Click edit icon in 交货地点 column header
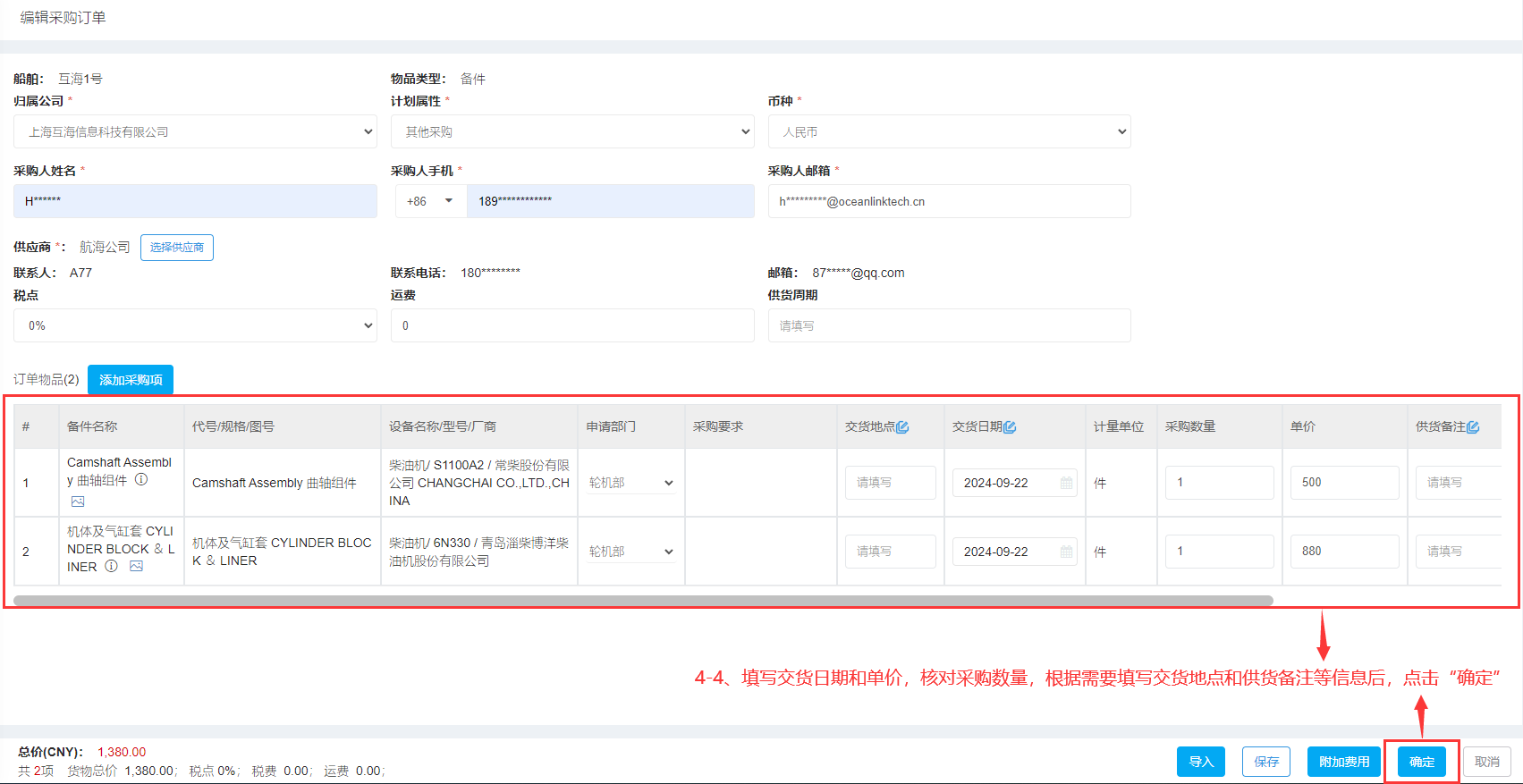Screen dimensions: 1523x784 902,427
